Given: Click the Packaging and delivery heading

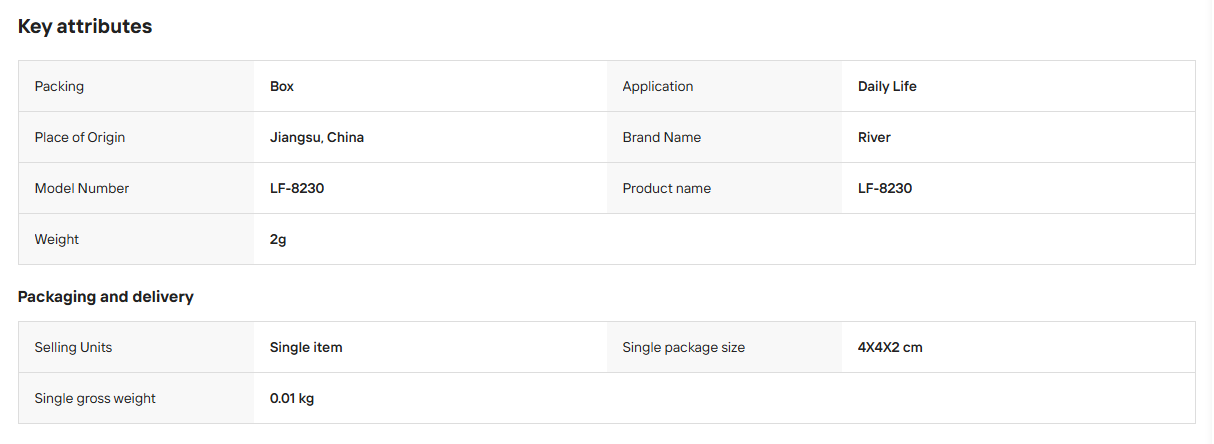Looking at the screenshot, I should (106, 297).
